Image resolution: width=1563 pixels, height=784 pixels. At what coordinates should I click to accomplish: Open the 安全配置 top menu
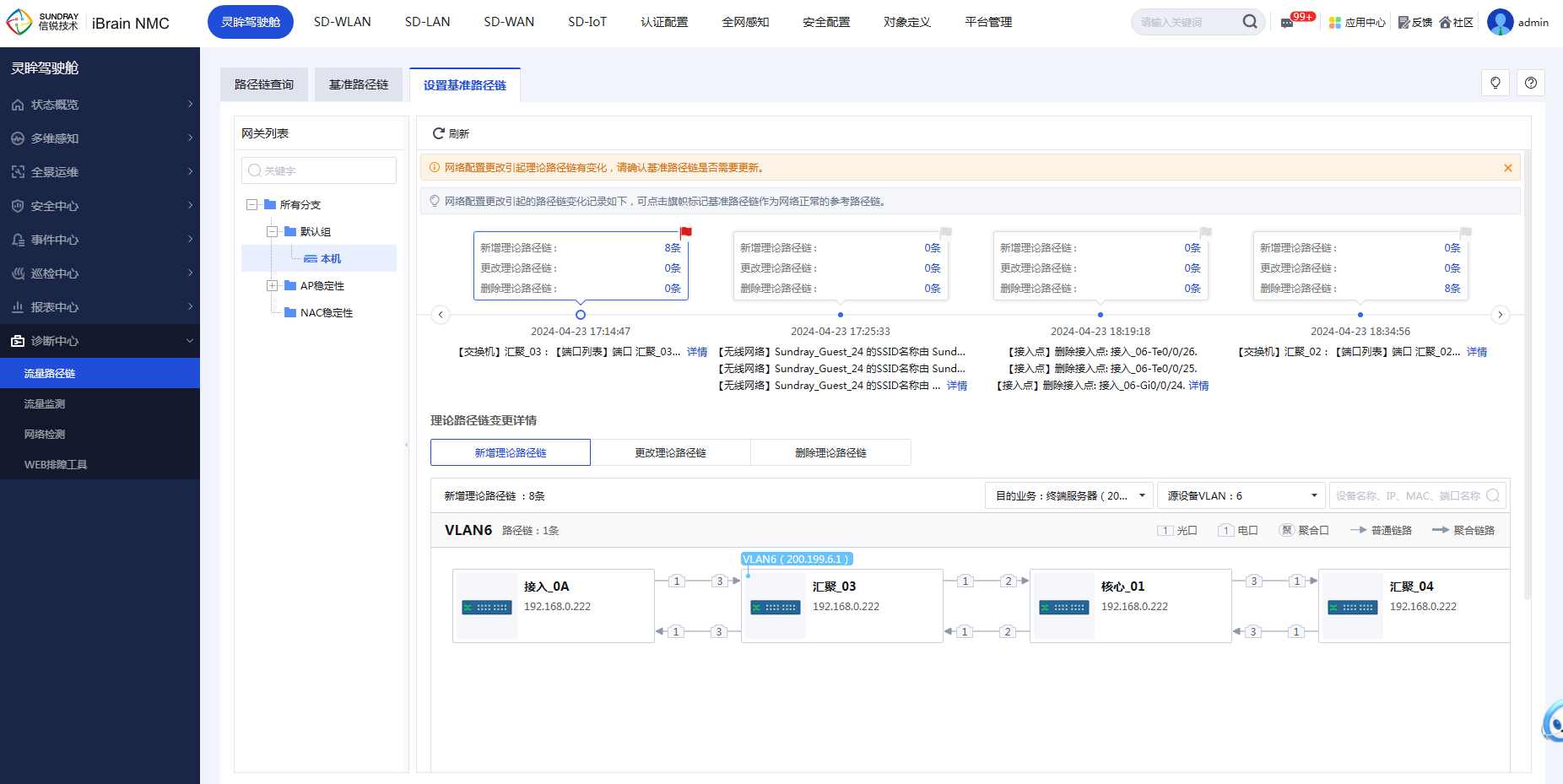point(826,22)
